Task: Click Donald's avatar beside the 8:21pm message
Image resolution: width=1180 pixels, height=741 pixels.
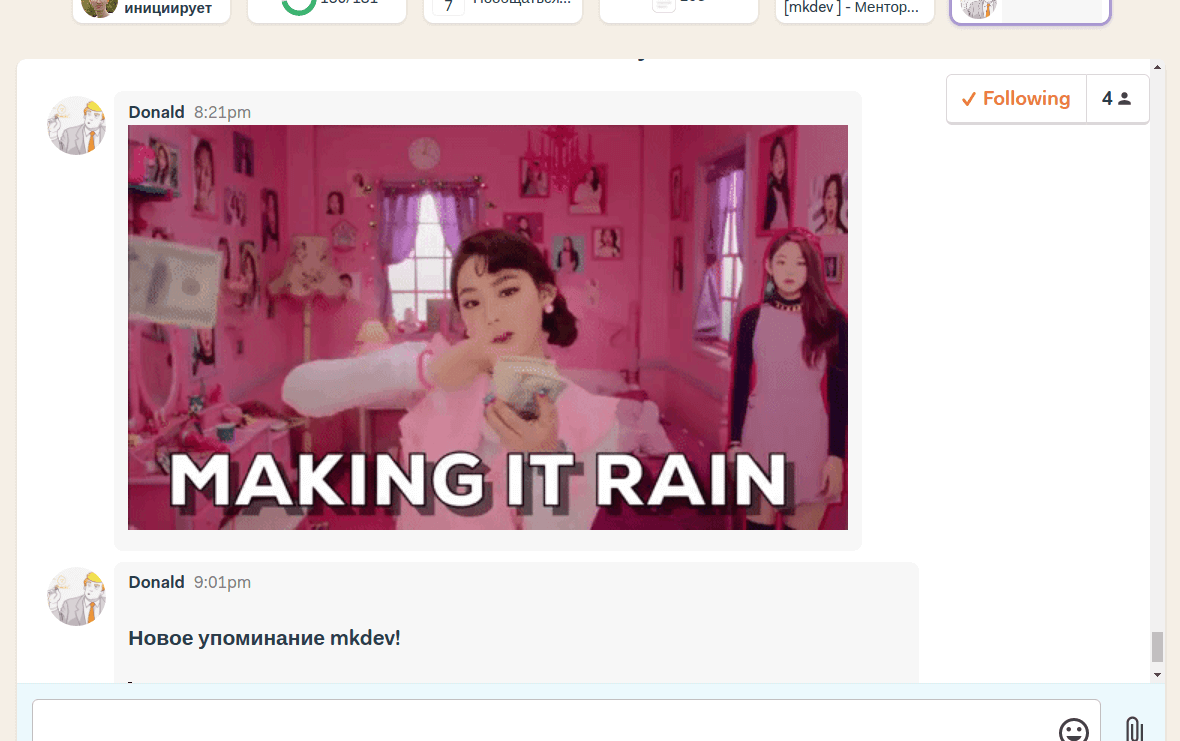Action: click(x=77, y=126)
